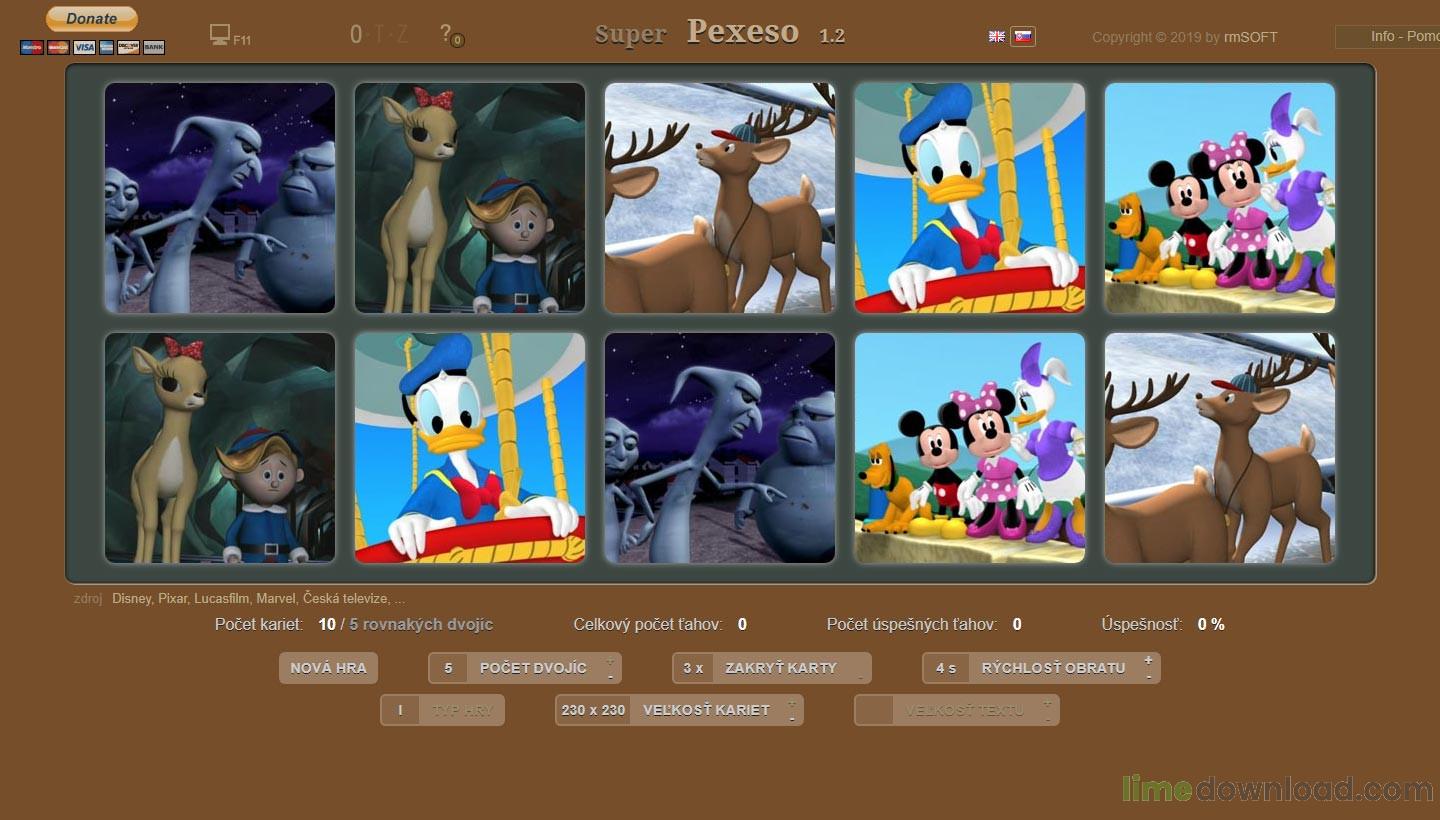Viewport: 1440px width, 820px height.
Task: Flip the bottom-row Mickey and friends card
Action: pos(970,448)
